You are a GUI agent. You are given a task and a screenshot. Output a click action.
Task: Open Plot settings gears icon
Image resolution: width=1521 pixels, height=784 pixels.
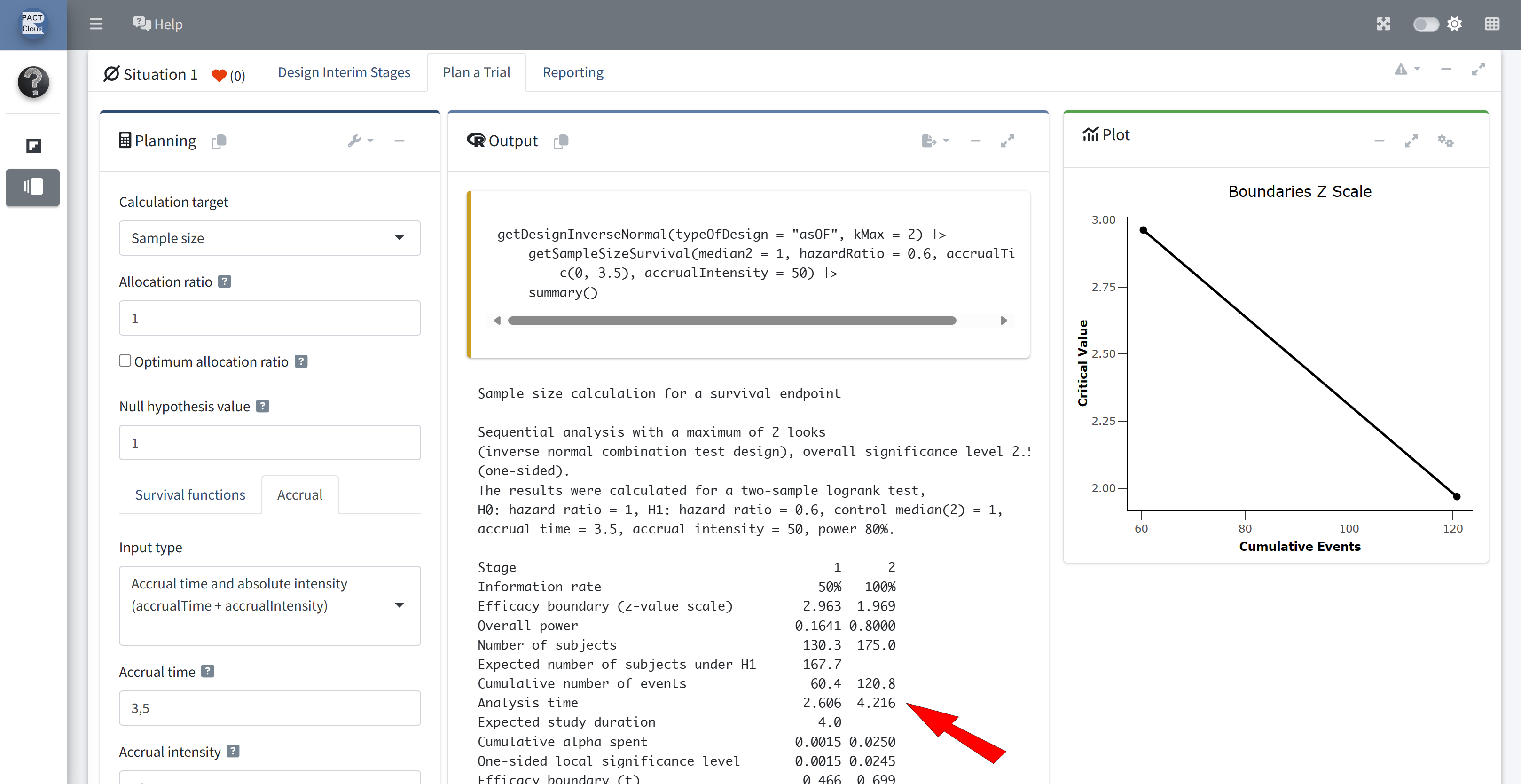click(1445, 141)
